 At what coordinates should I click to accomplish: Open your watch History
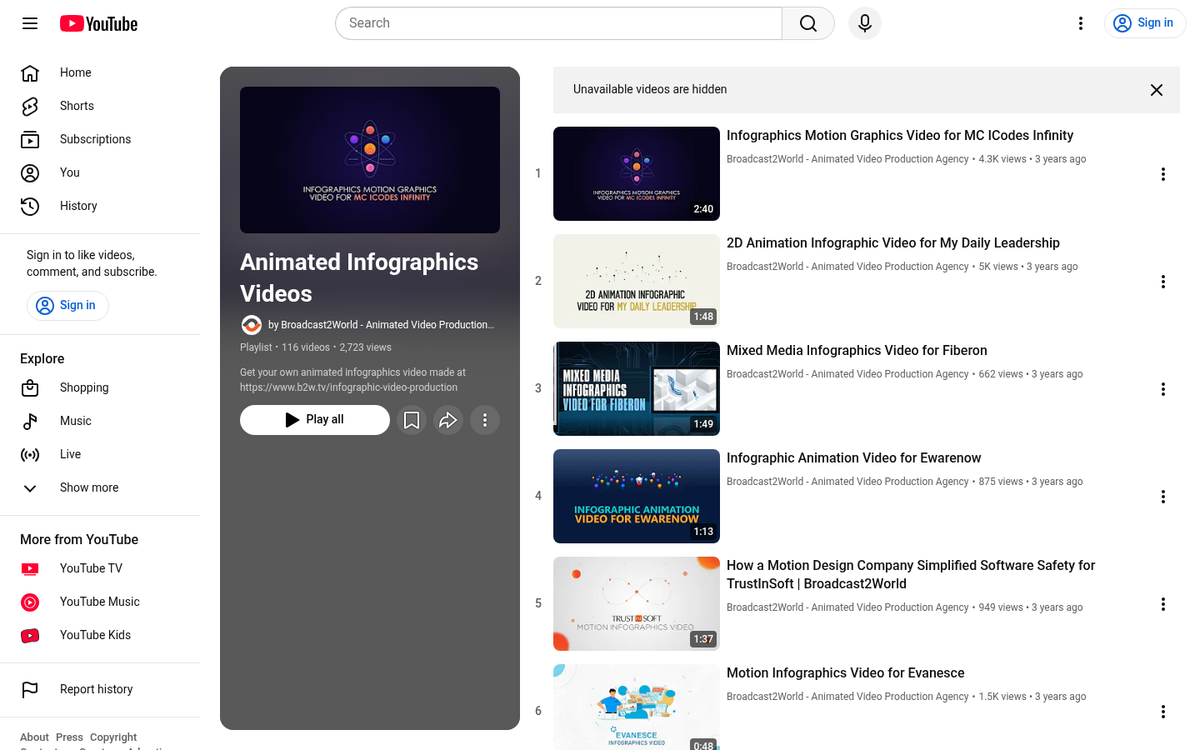(78, 206)
